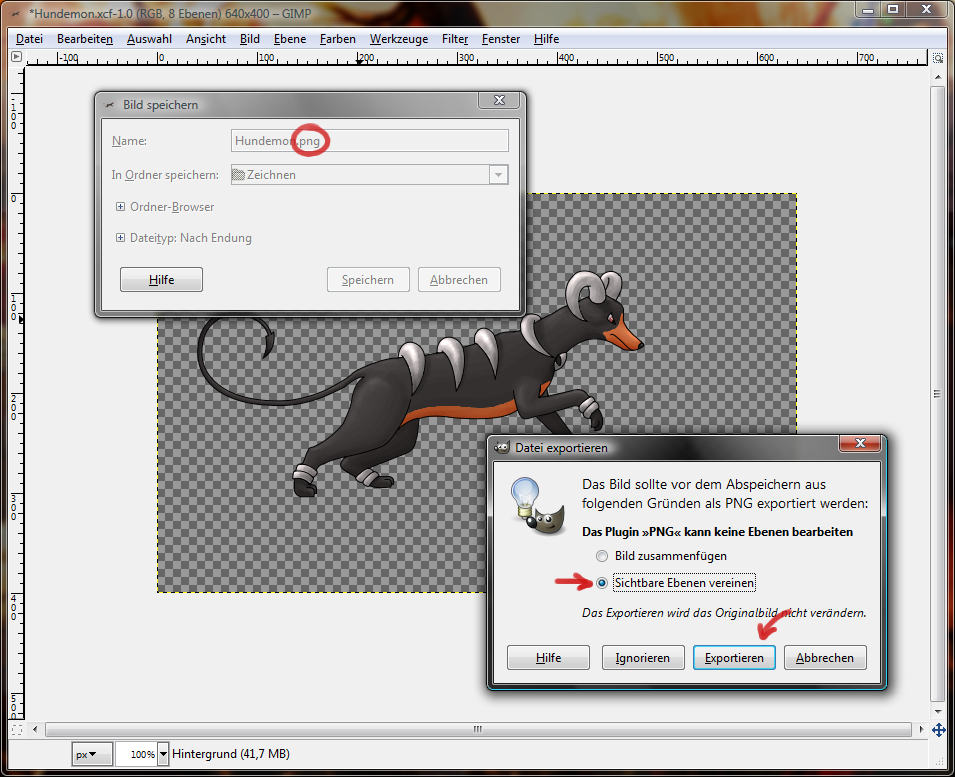This screenshot has width=955, height=777.
Task: Click Abbrechen in Datei exportieren dialog
Action: (x=825, y=658)
